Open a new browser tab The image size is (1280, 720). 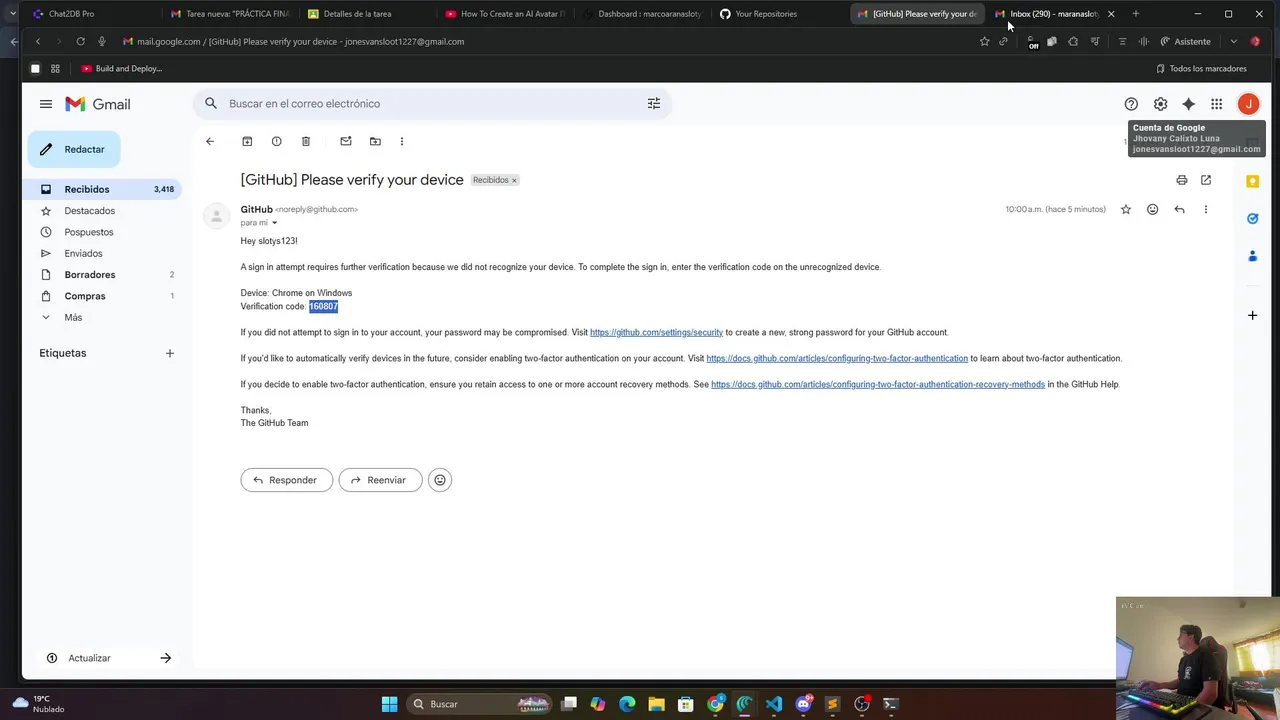(x=1135, y=14)
